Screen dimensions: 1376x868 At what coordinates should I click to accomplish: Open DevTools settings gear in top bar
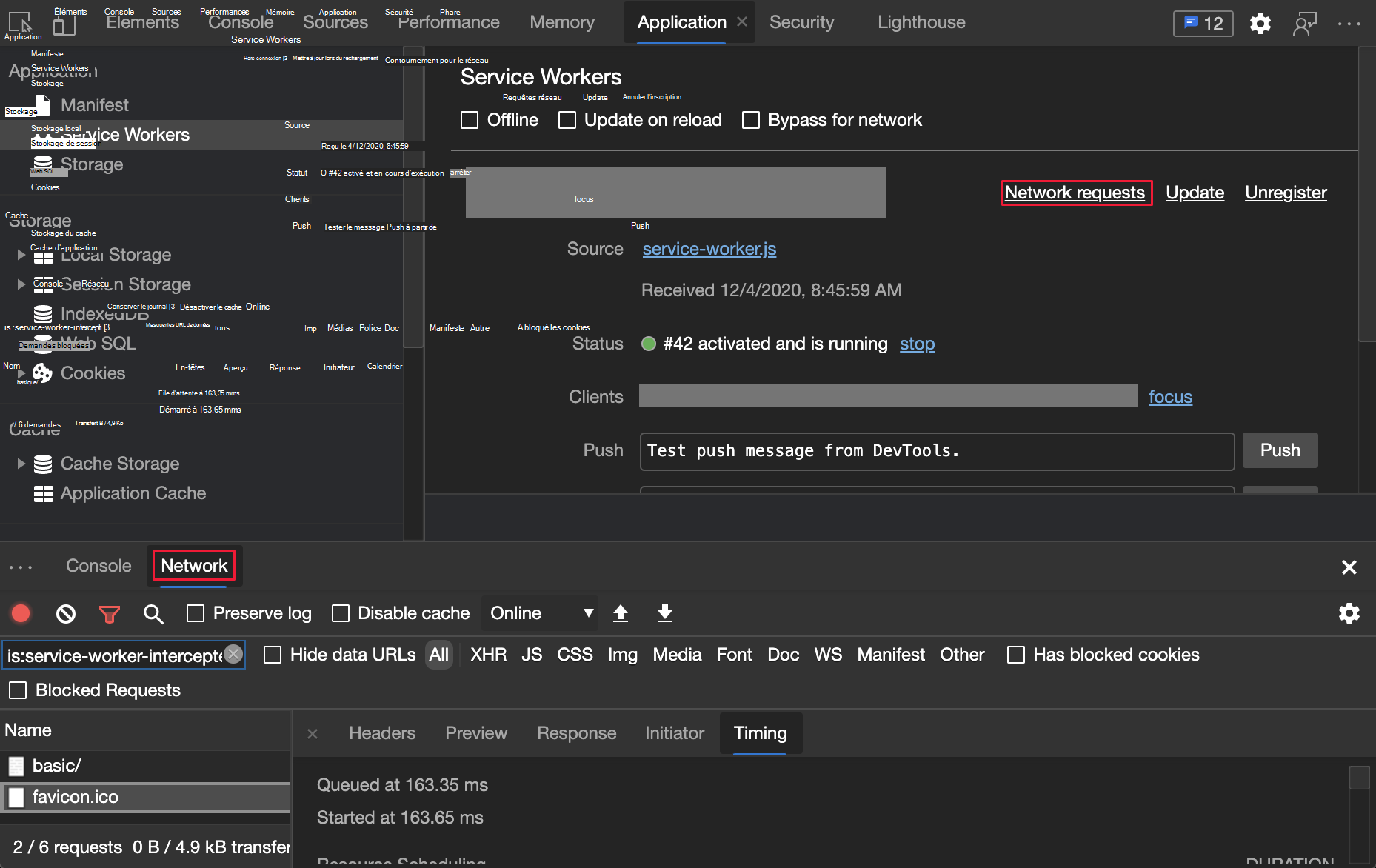[1260, 24]
